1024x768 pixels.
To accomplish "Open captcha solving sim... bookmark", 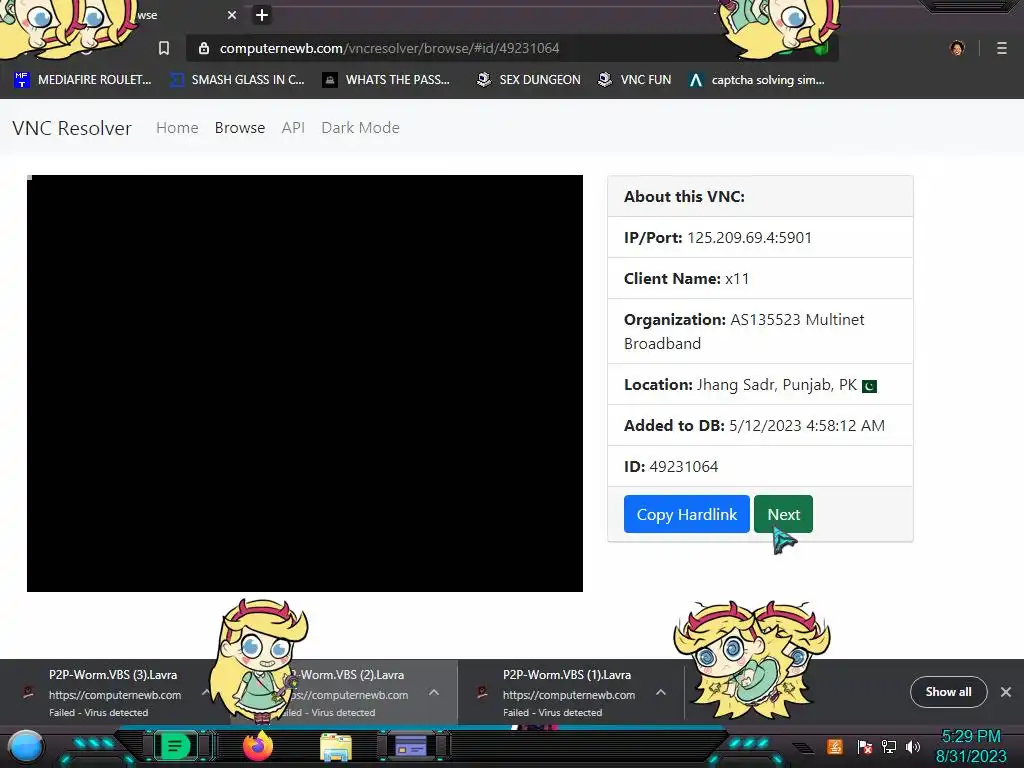I will point(757,80).
